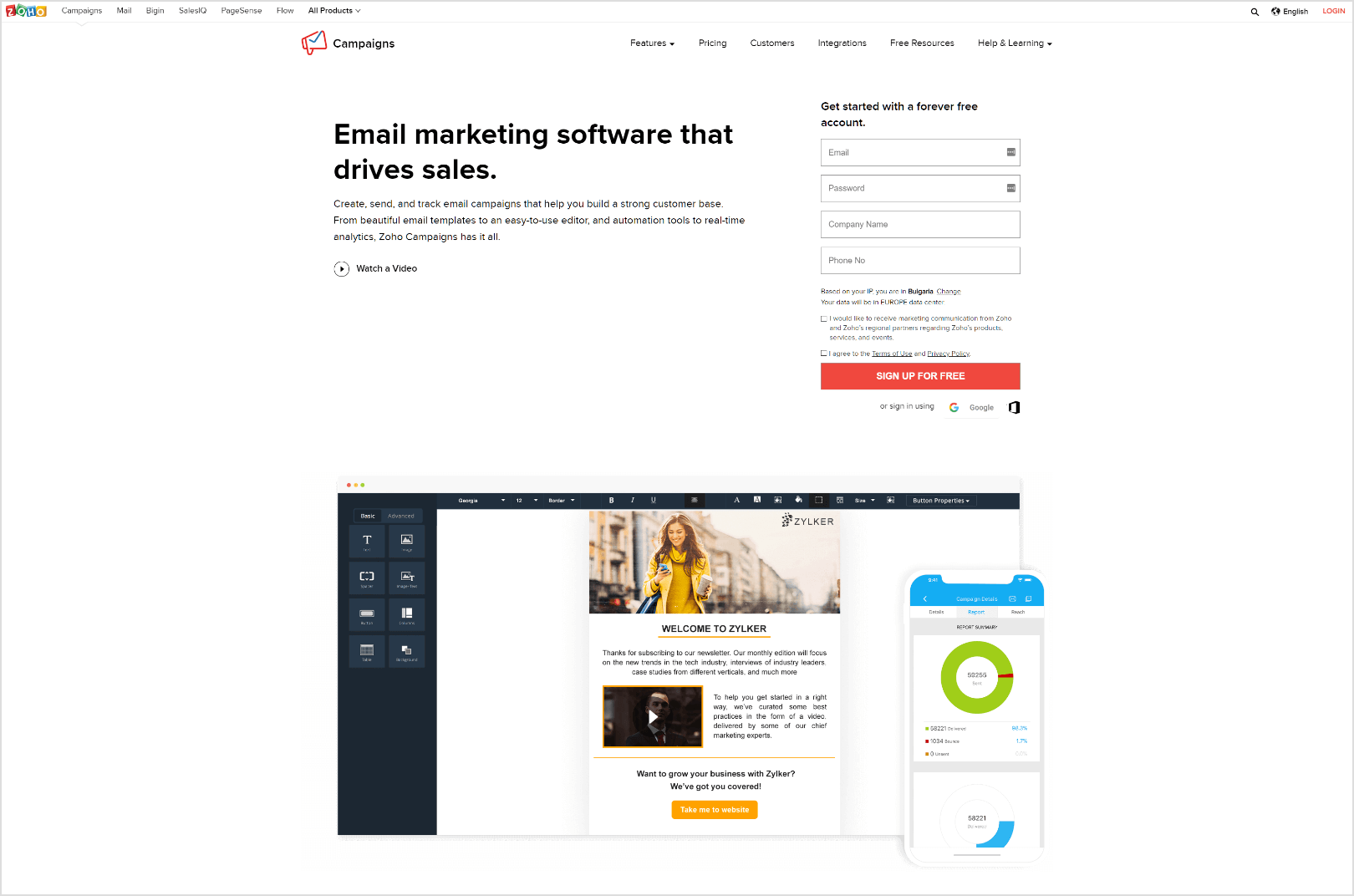1354x896 pixels.
Task: Toggle Underline in editor toolbar
Action: click(654, 501)
